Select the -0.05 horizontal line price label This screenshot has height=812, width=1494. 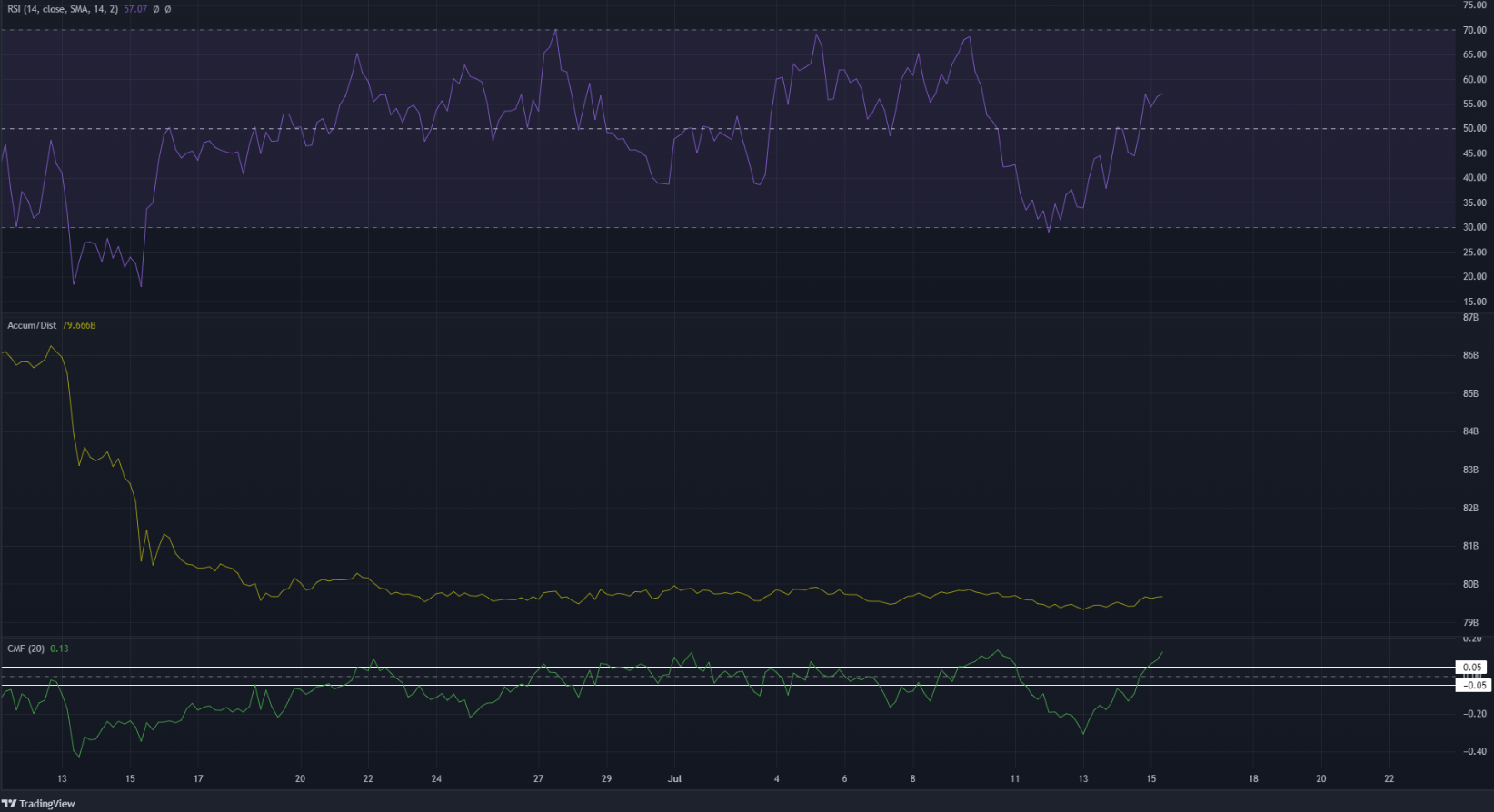pos(1473,685)
